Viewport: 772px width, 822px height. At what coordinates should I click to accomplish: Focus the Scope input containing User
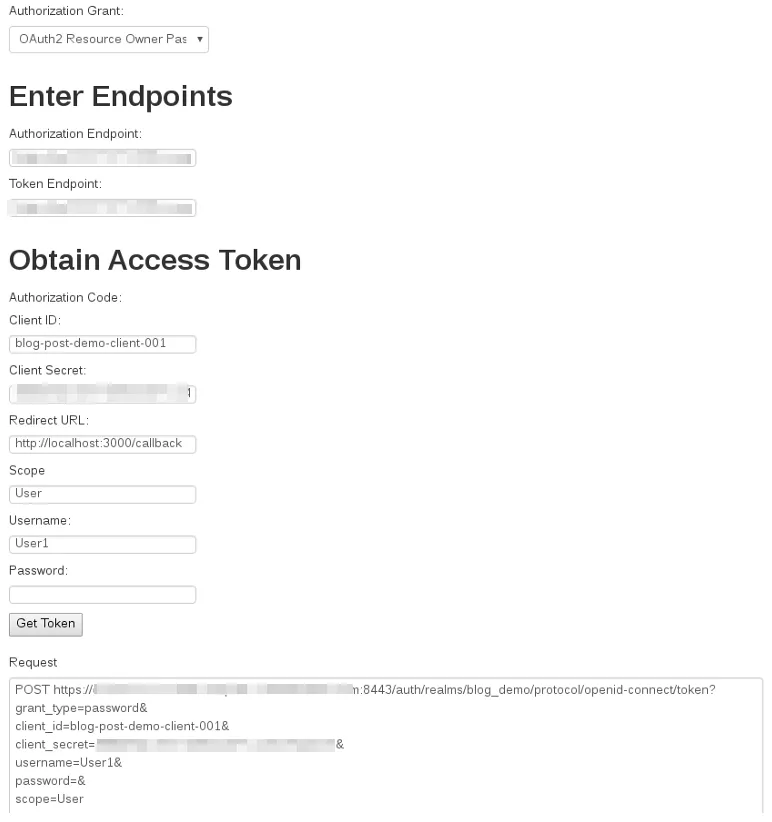[102, 494]
